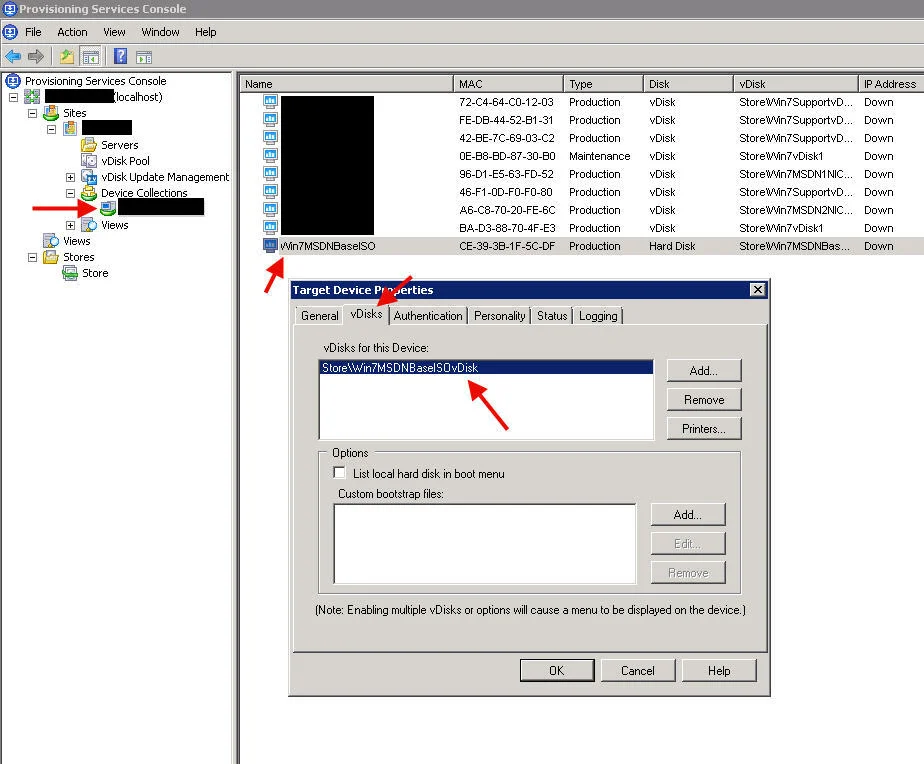Toggle the Show/Hide Action Pane icon

tap(144, 57)
